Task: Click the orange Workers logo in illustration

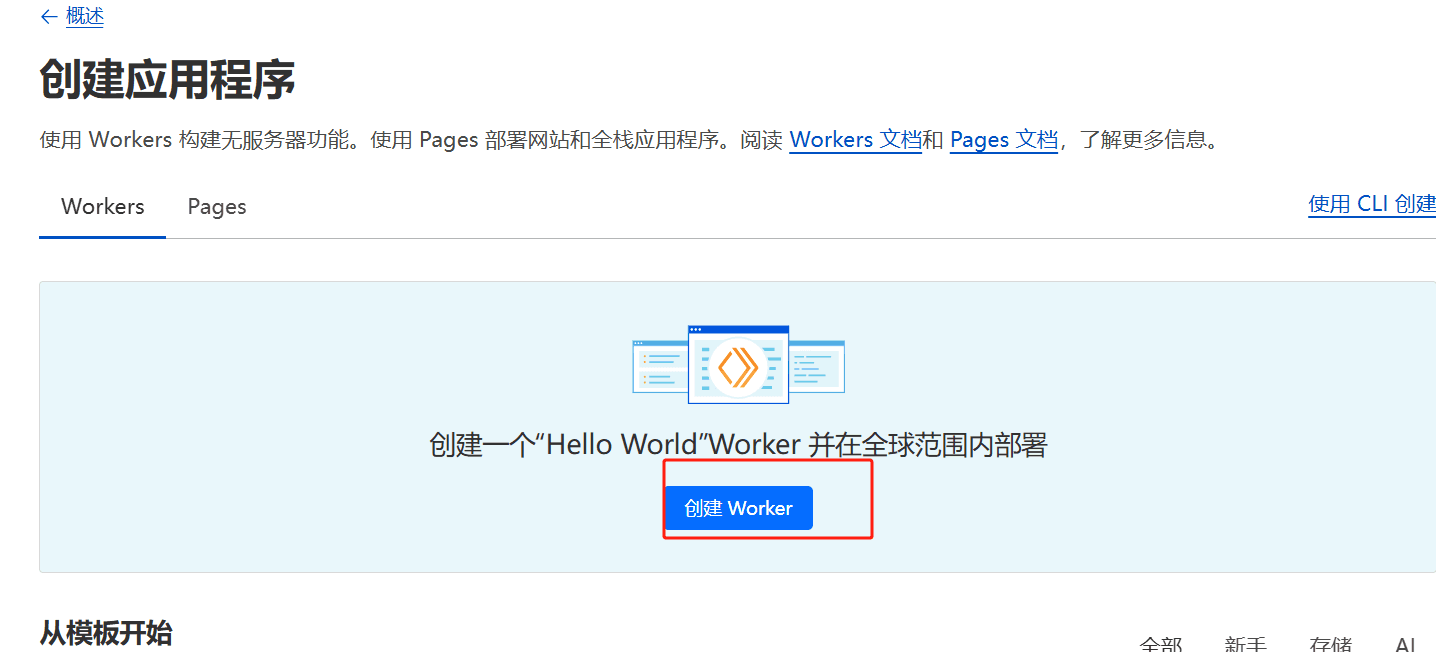Action: pos(738,368)
